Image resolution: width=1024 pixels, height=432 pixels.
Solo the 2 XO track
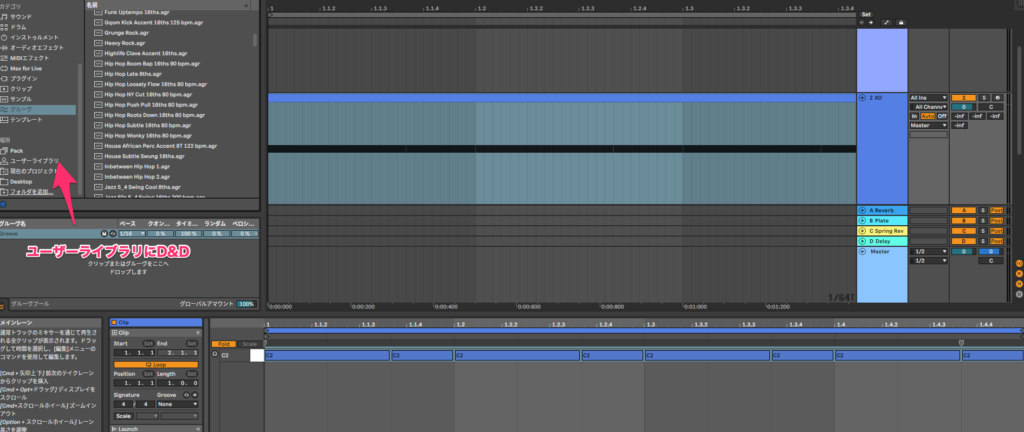[983, 97]
